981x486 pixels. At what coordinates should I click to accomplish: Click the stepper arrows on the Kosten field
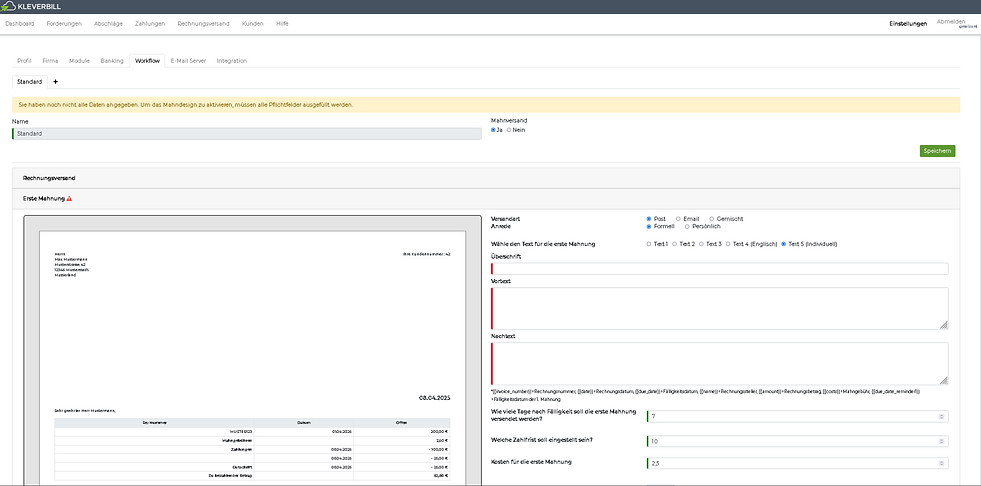coord(942,463)
